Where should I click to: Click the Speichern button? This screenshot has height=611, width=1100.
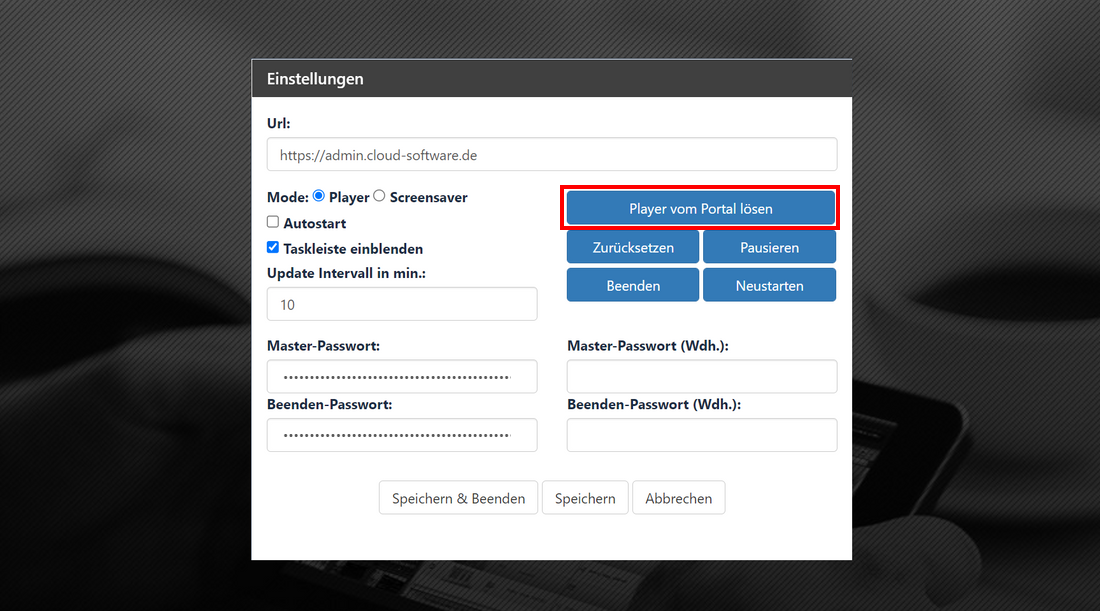click(585, 498)
